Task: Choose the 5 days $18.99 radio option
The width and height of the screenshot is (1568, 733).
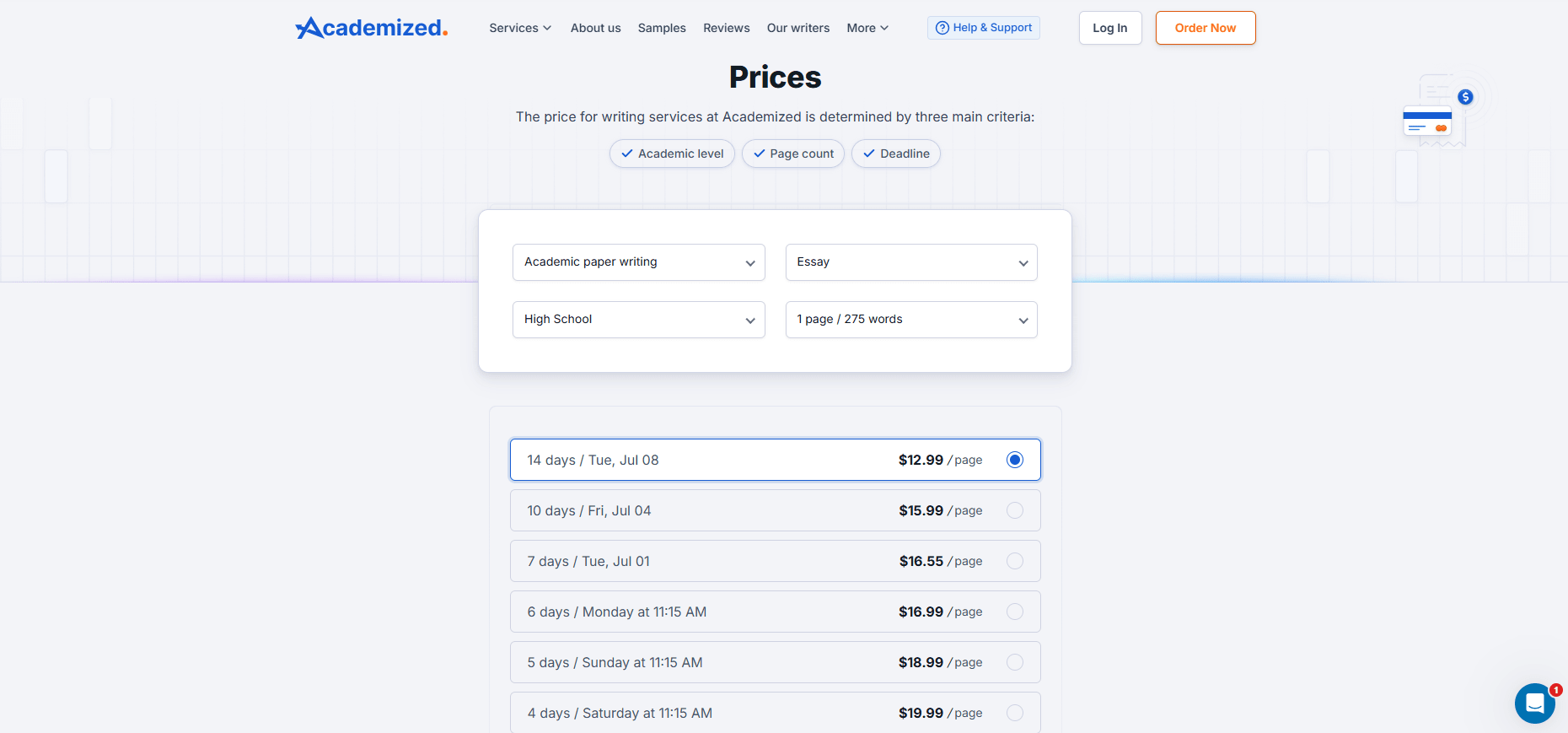Action: 1015,662
